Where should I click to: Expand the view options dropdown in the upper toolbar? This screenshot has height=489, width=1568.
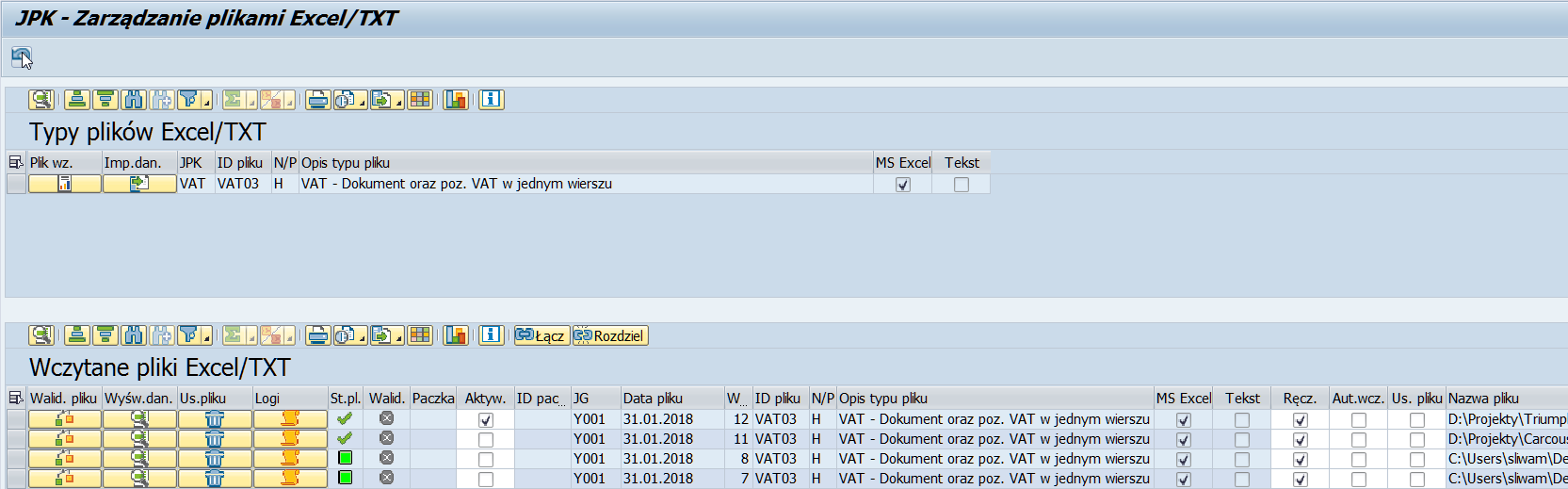point(363,103)
